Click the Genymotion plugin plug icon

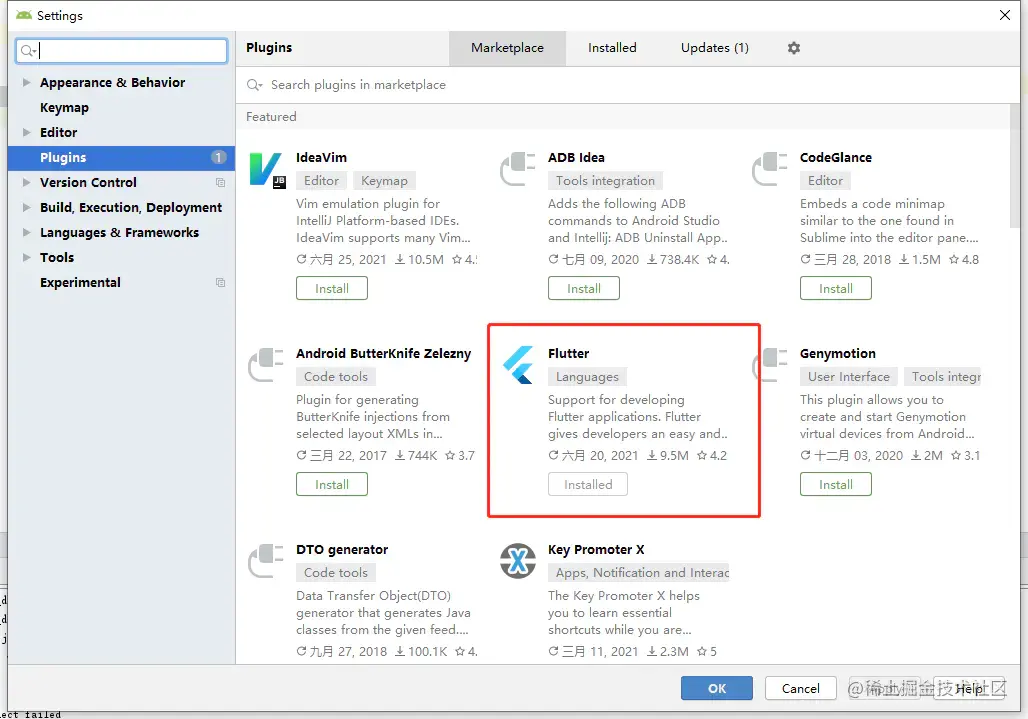click(x=770, y=364)
